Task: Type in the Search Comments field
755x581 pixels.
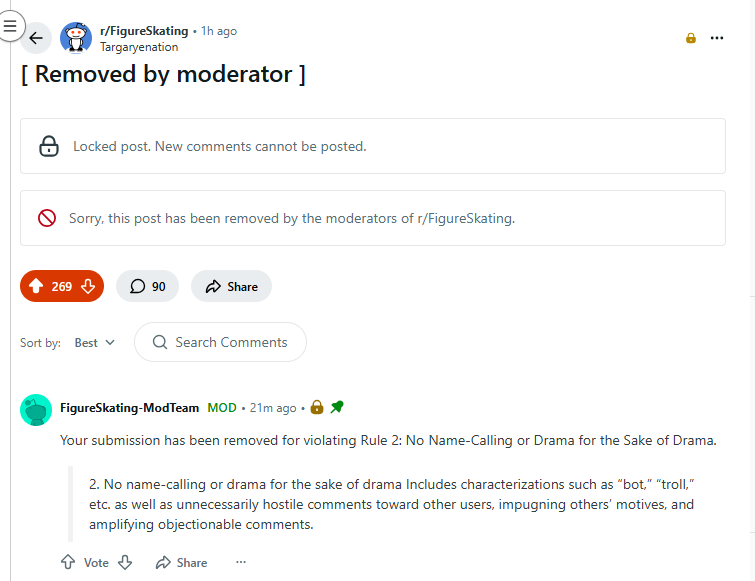Action: 230,342
